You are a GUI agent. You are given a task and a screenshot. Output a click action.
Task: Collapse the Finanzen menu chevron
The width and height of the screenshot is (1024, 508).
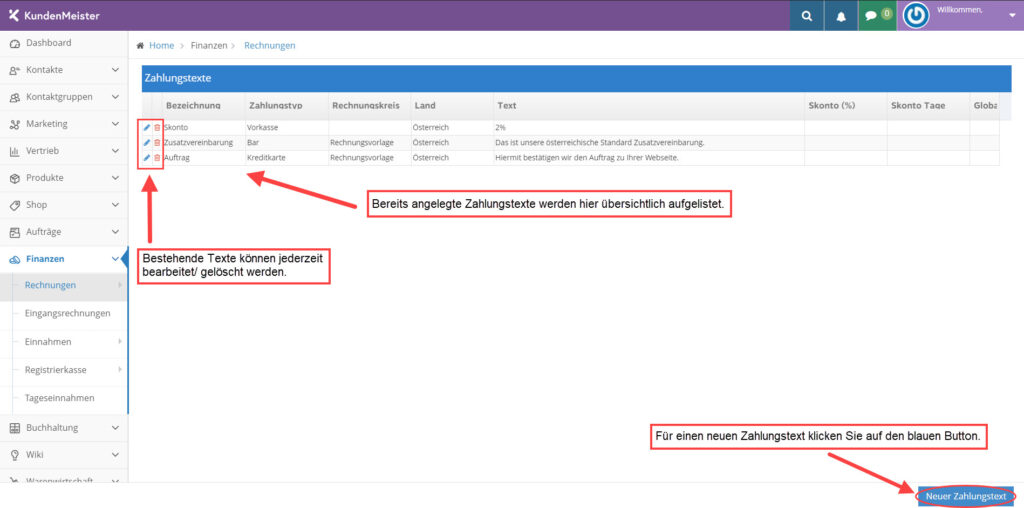coord(116,259)
